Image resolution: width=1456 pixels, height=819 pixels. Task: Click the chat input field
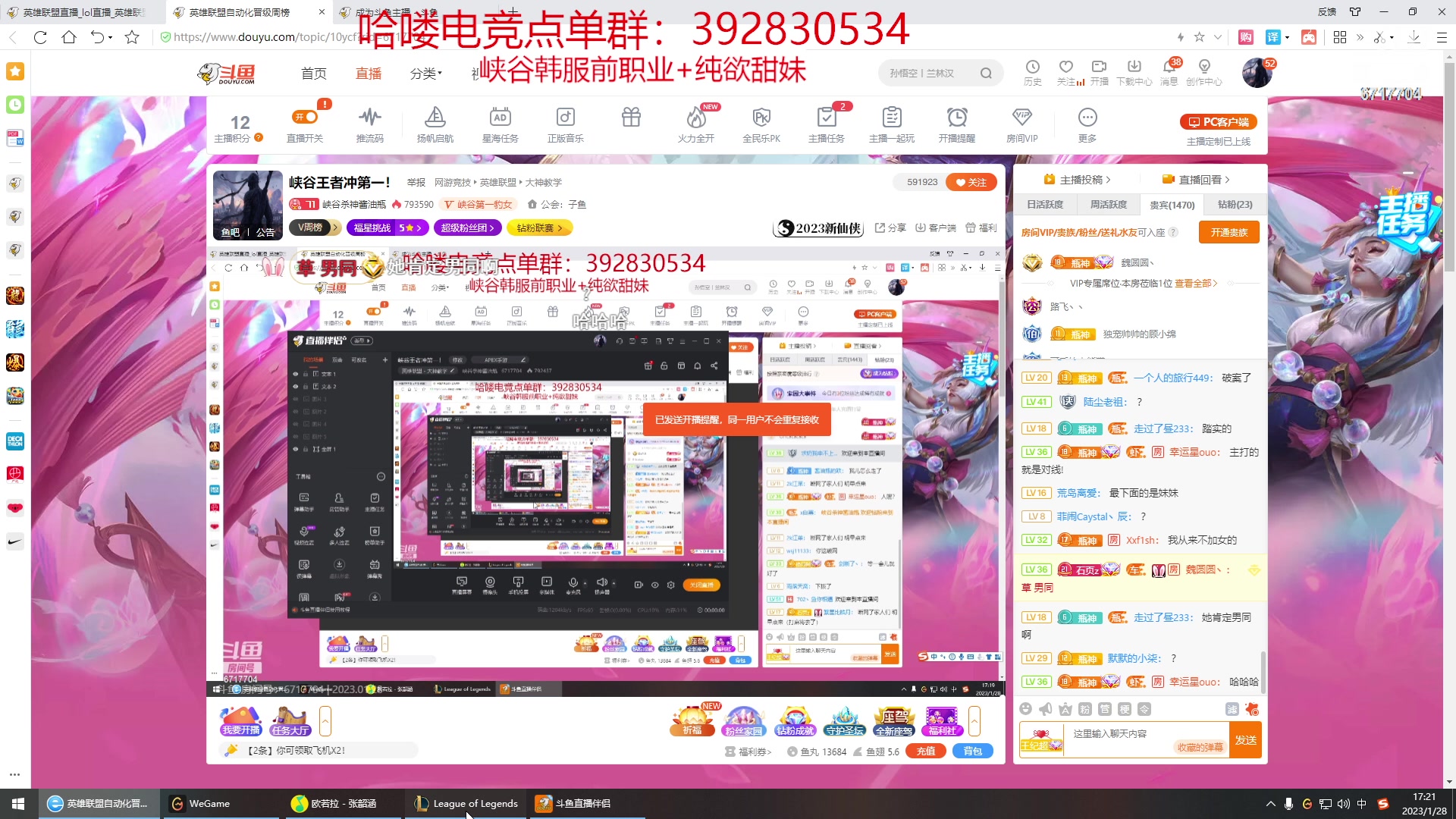click(x=1122, y=734)
